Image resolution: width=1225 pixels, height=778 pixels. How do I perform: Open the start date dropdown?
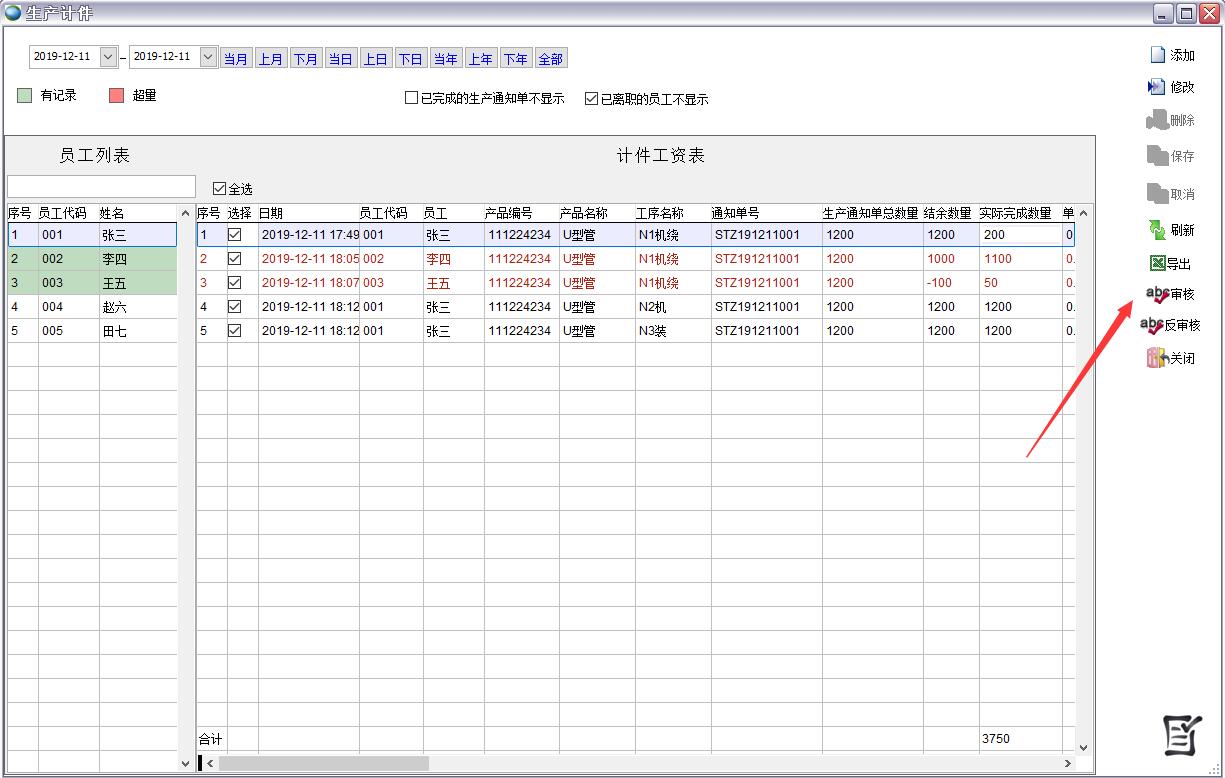point(109,57)
